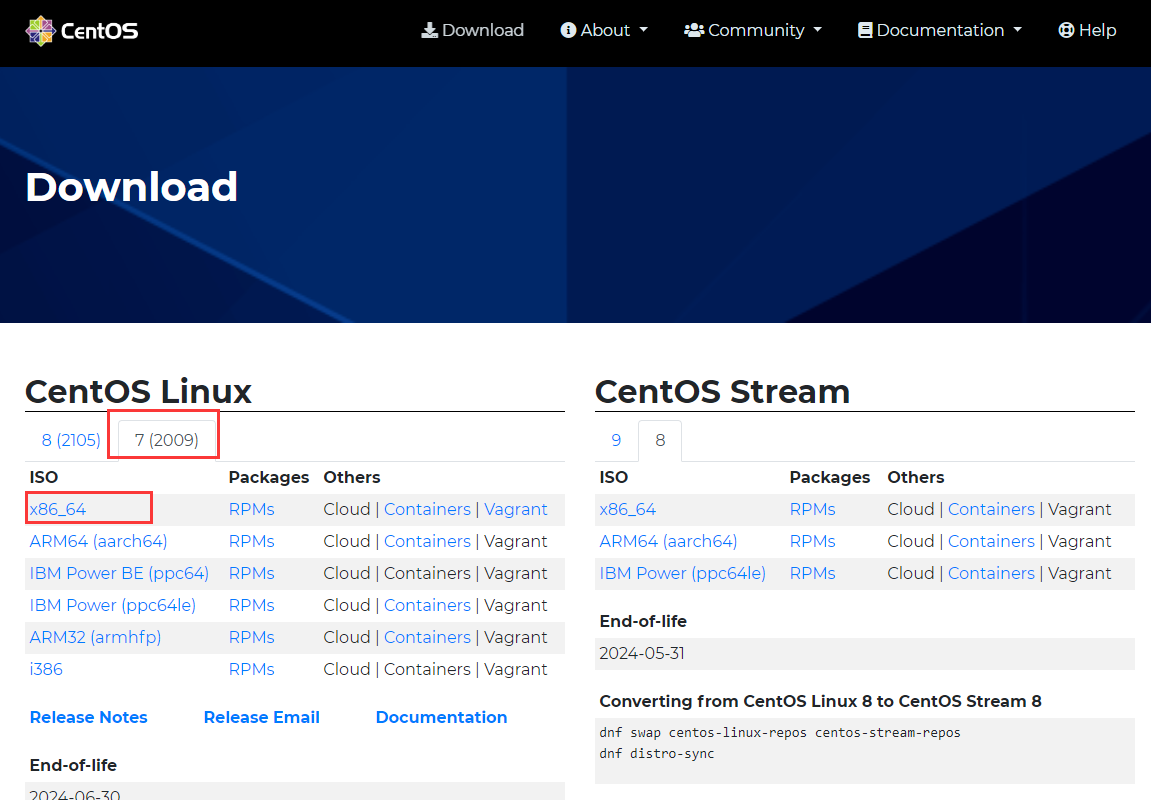Open CentOS Stream ARM64 (aarch64) ISO link
1151x800 pixels.
(x=668, y=542)
